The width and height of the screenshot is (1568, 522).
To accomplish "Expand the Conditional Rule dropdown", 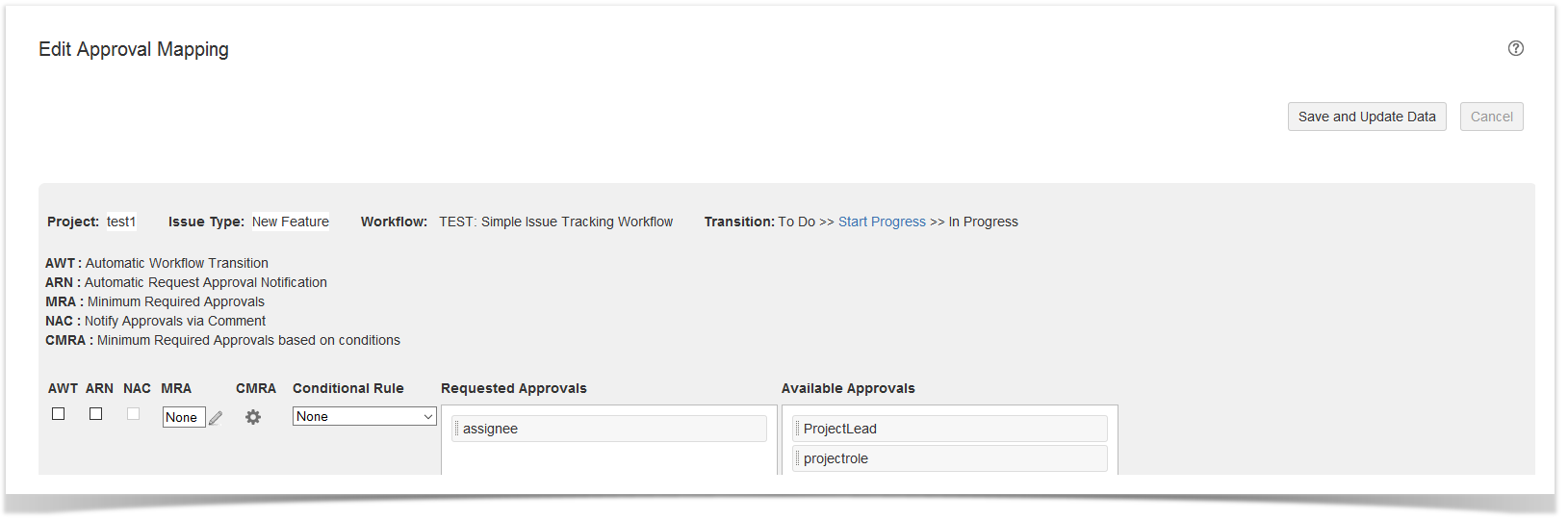I will [x=364, y=416].
